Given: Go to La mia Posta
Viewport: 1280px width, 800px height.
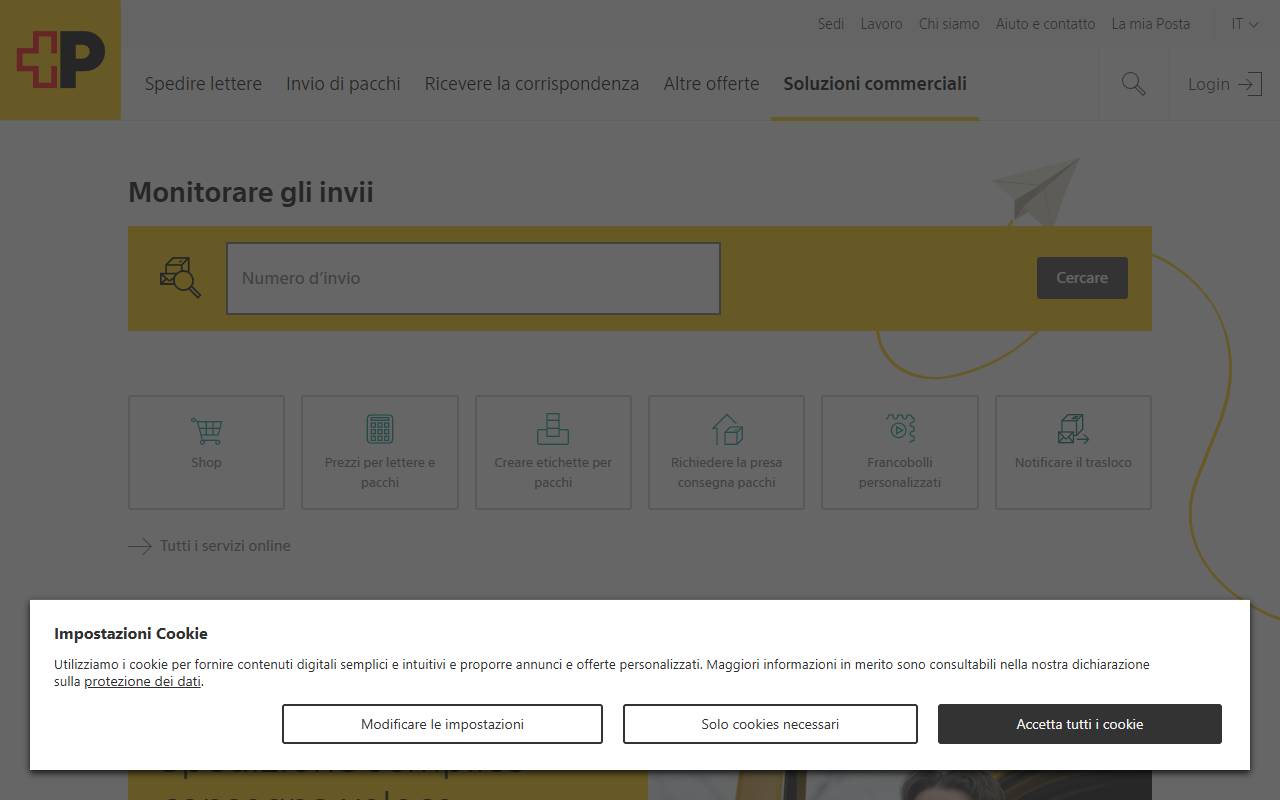Looking at the screenshot, I should click(1151, 24).
